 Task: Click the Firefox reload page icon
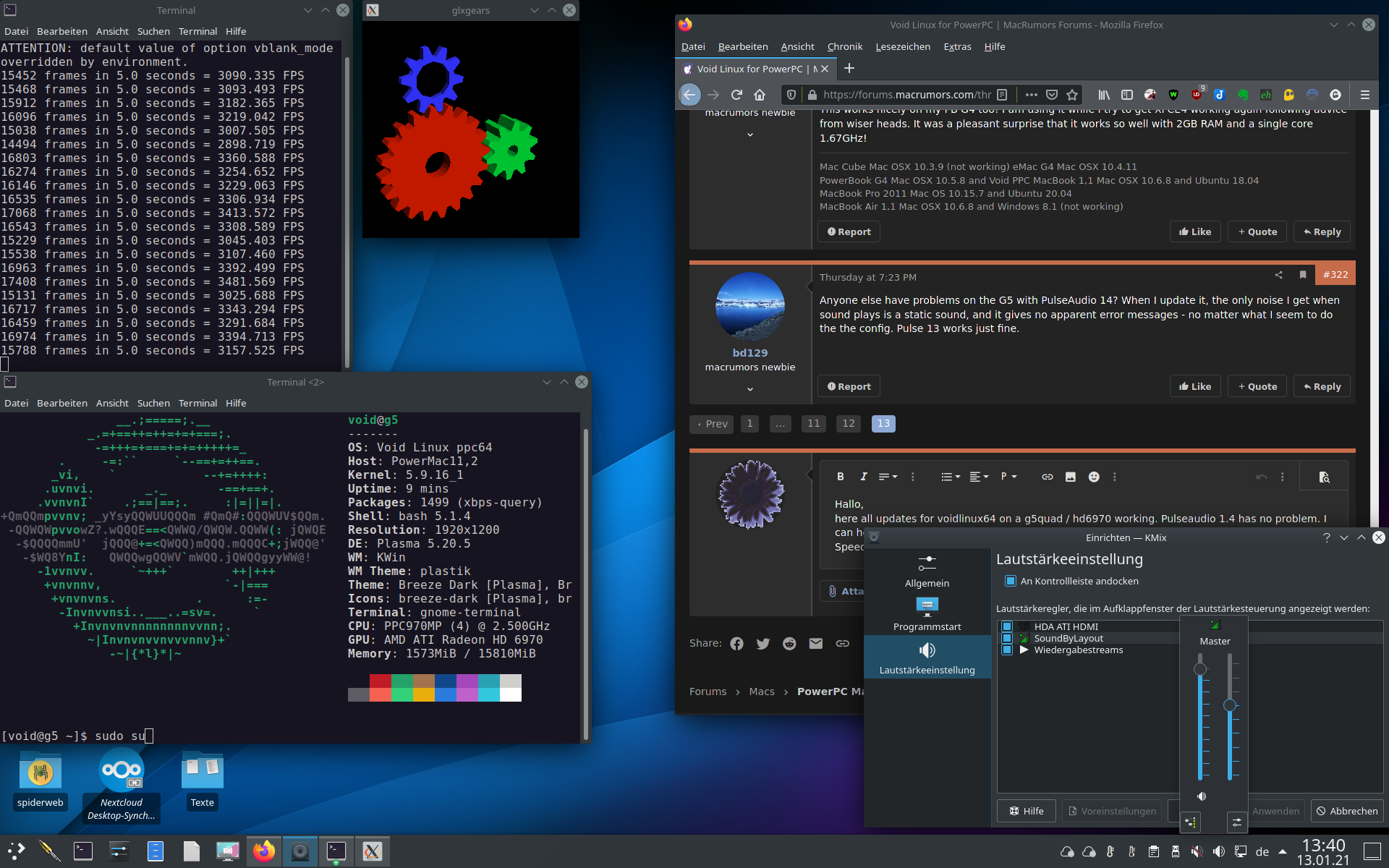pyautogui.click(x=736, y=95)
